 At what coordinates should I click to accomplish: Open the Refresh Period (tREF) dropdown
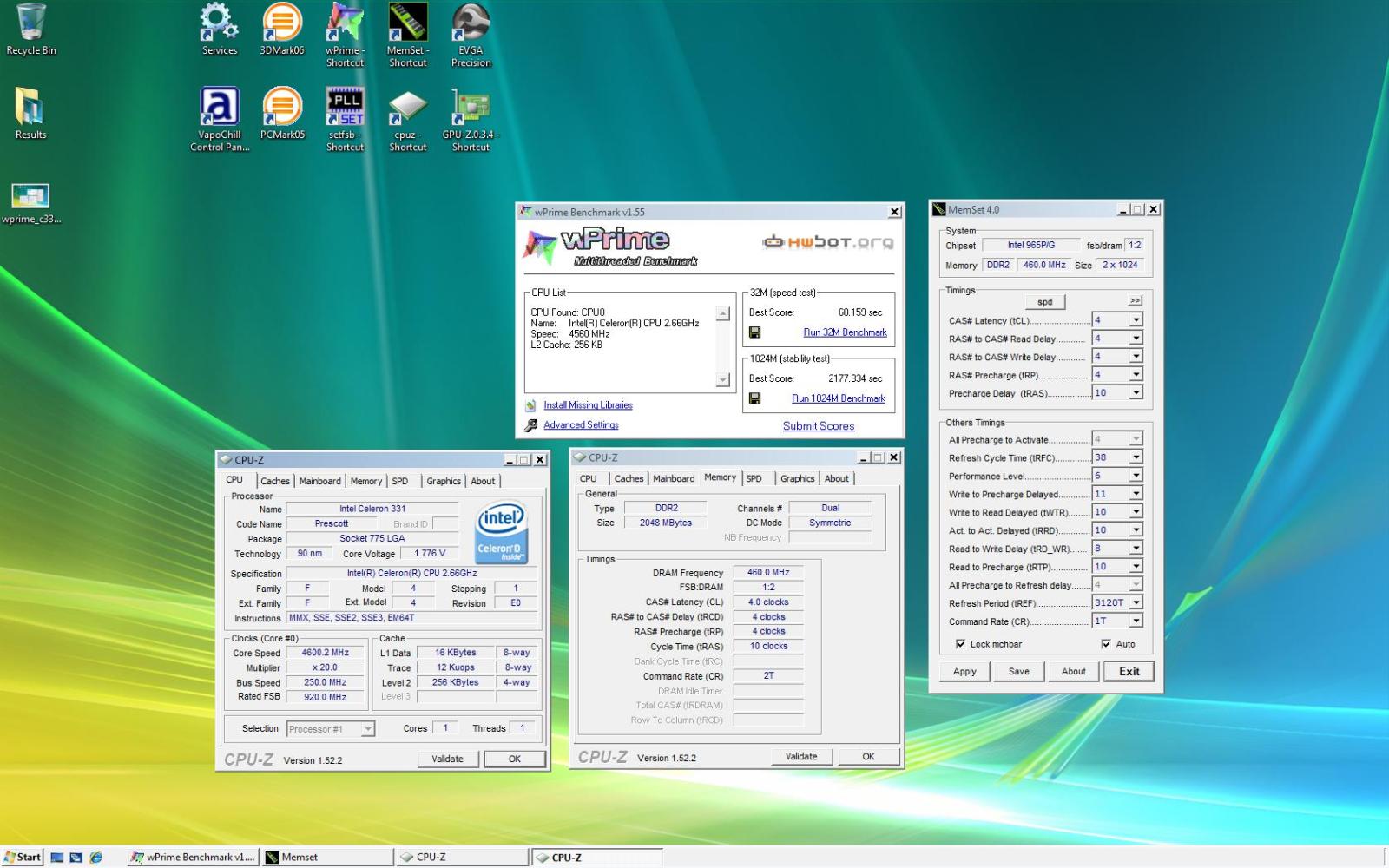[x=1136, y=602]
